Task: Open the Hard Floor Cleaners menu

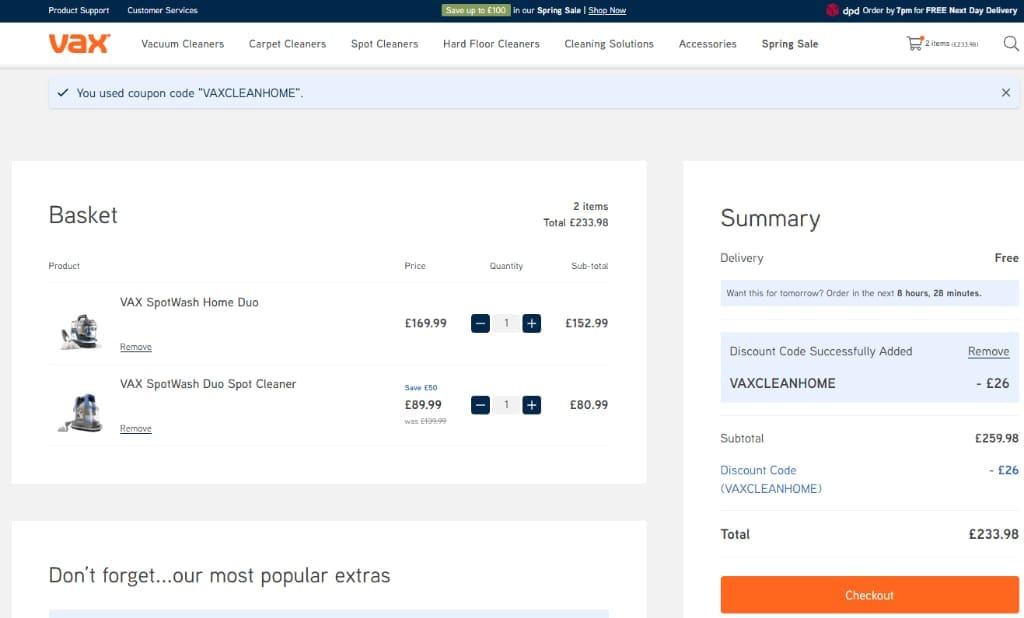Action: pyautogui.click(x=491, y=44)
